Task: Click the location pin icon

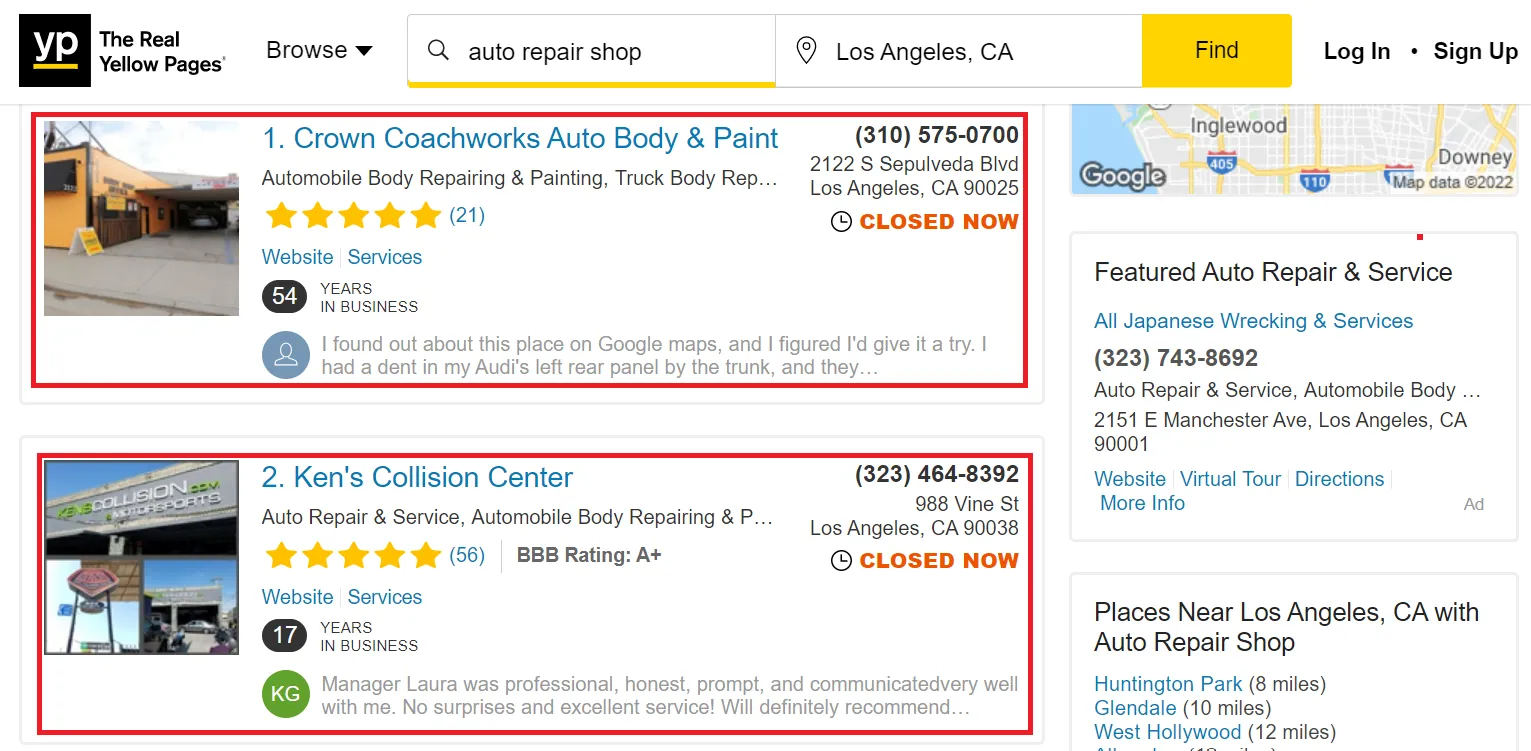Action: click(x=807, y=51)
